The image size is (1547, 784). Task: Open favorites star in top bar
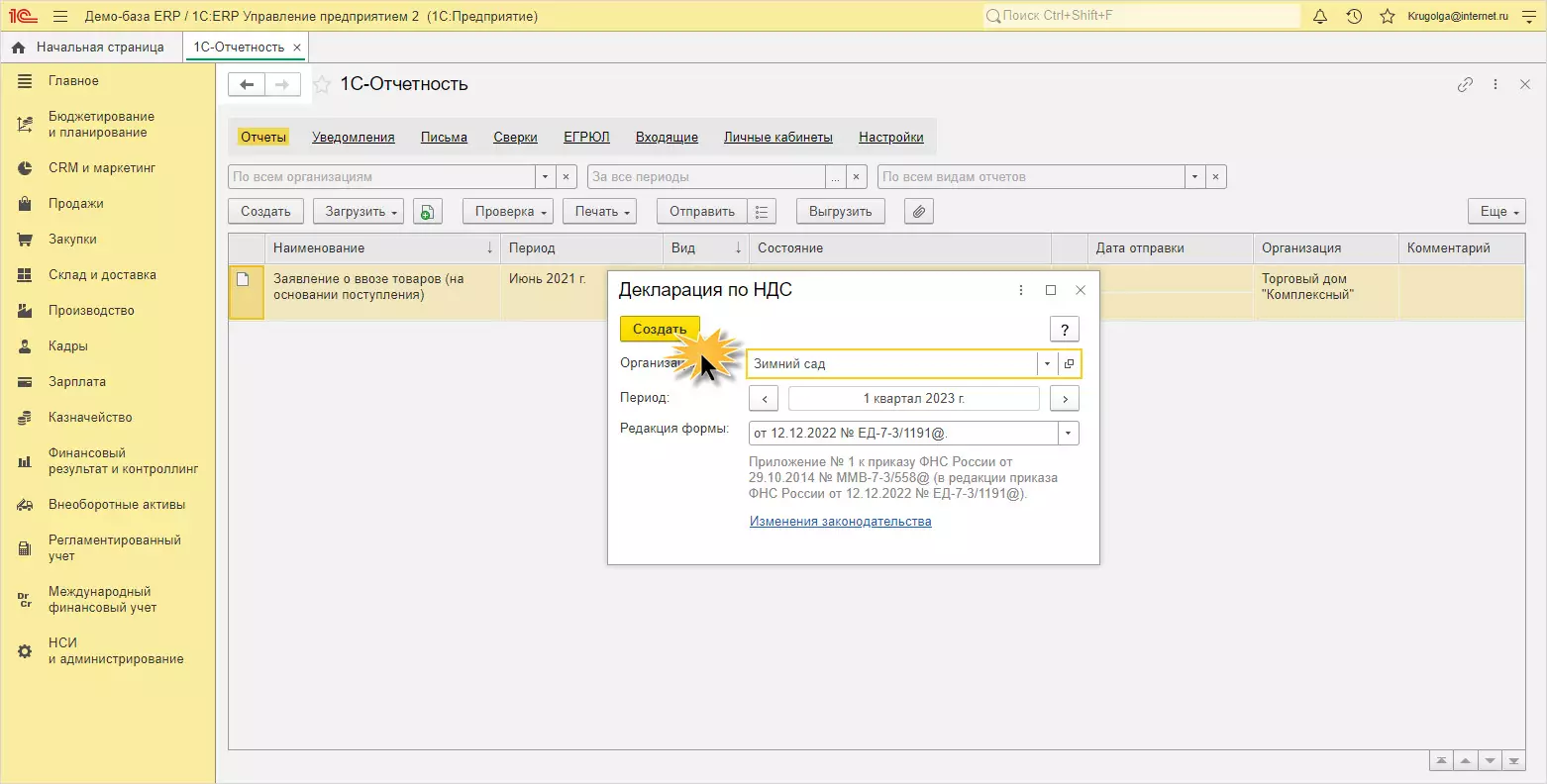pyautogui.click(x=1388, y=16)
